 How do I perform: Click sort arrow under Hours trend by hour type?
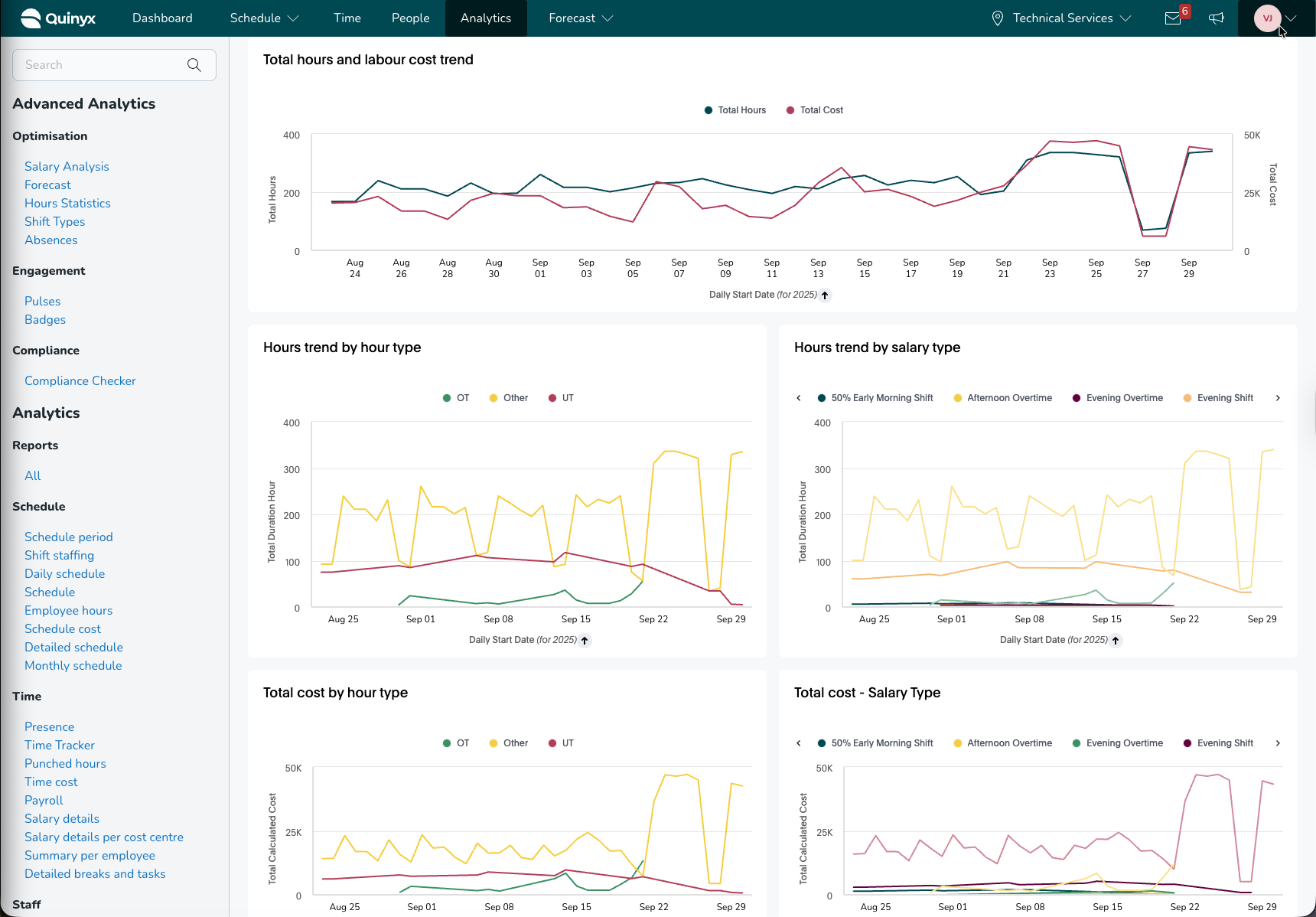[x=585, y=641]
